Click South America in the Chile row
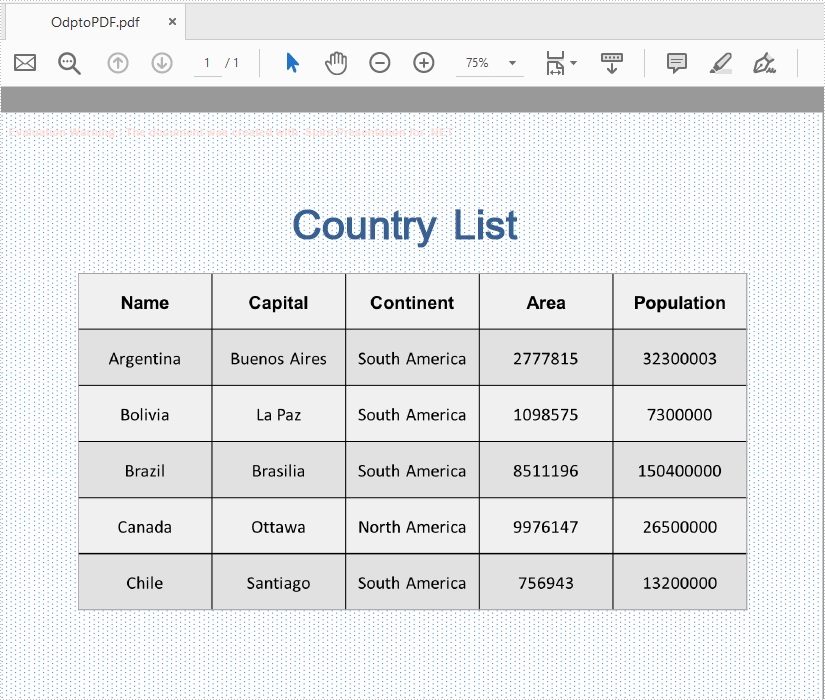This screenshot has height=700, width=825. click(412, 583)
